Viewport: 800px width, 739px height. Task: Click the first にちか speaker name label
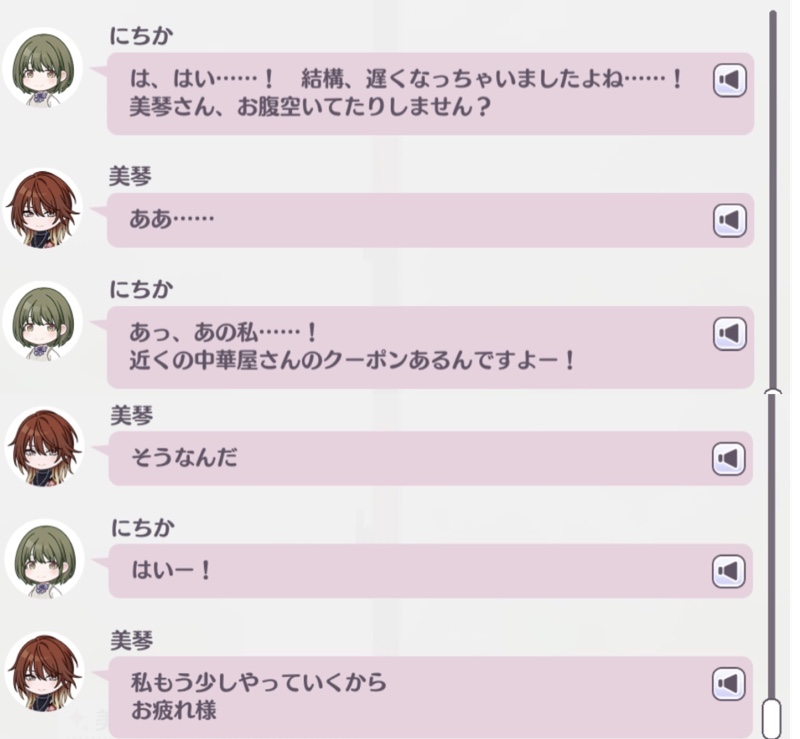(141, 36)
